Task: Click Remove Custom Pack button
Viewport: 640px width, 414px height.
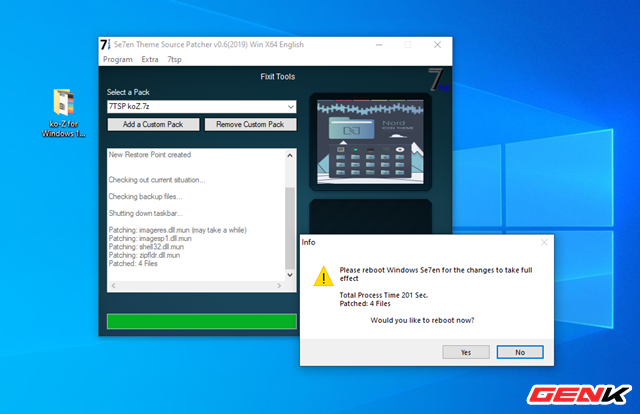Action: (250, 125)
